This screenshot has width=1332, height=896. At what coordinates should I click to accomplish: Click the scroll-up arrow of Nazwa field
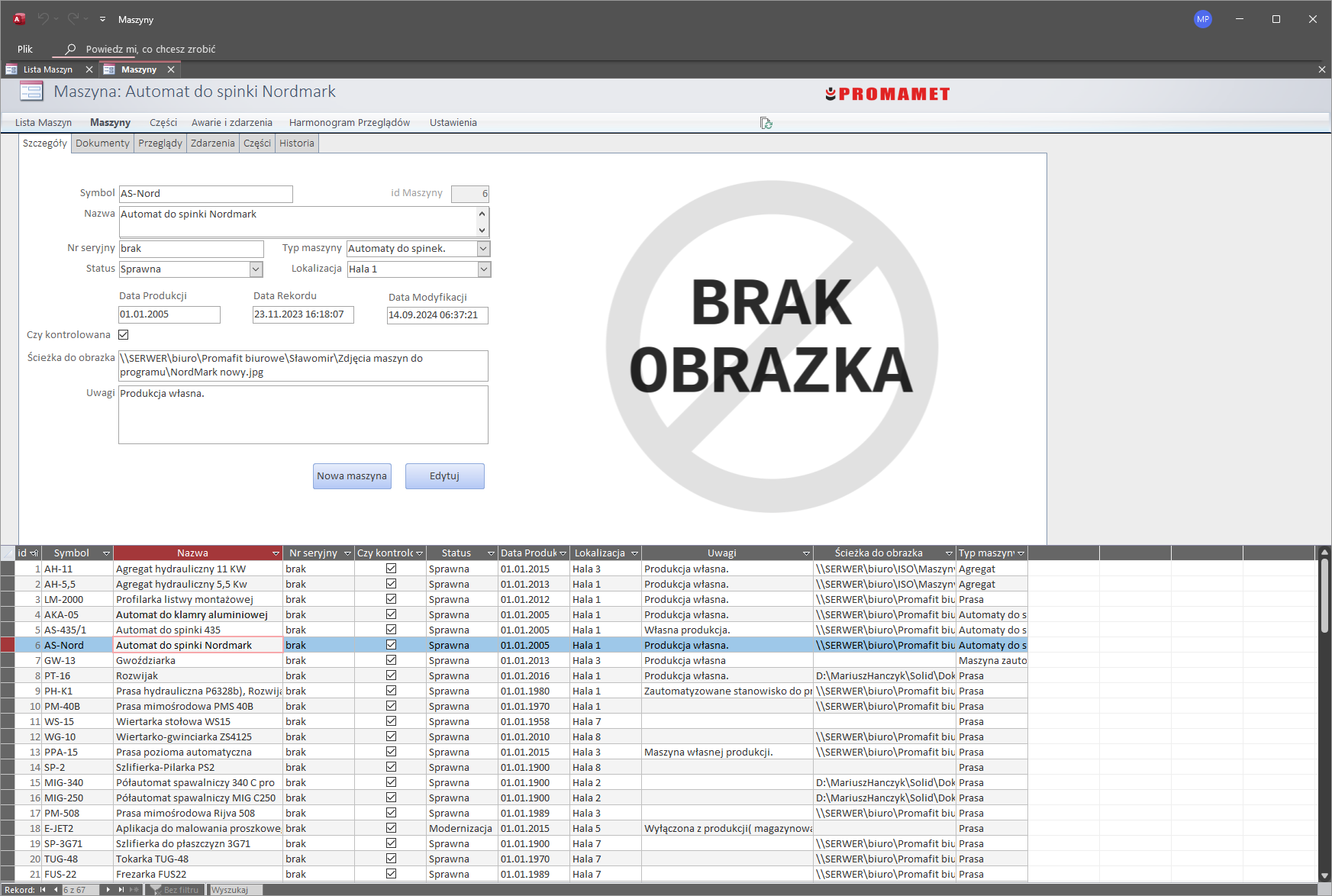coord(482,214)
